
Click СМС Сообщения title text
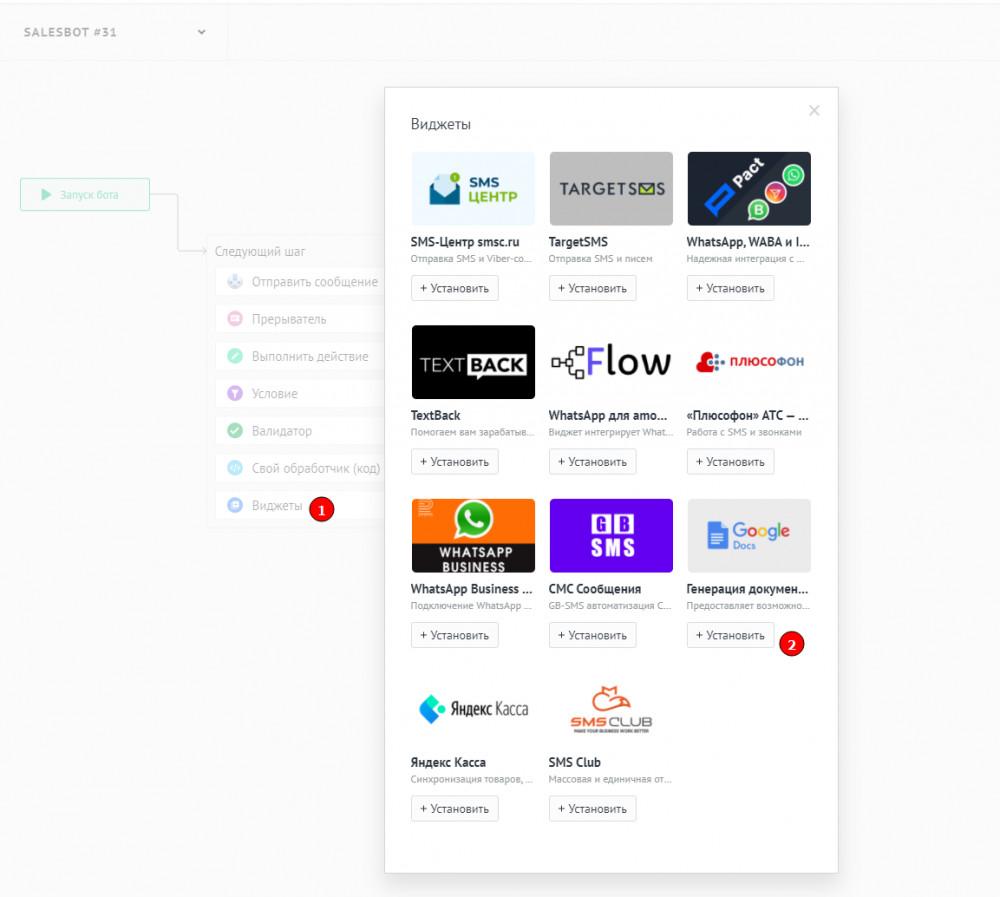point(595,589)
